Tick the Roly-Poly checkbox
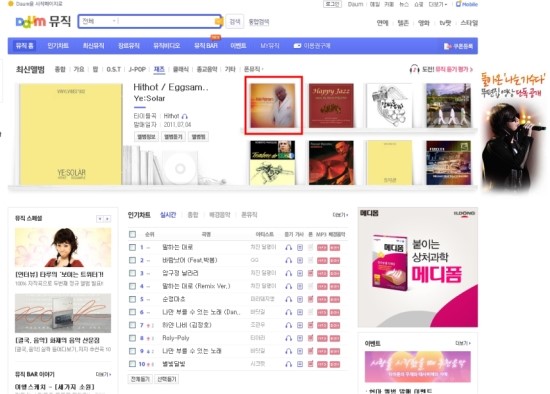The height and width of the screenshot is (394, 550). click(x=132, y=338)
